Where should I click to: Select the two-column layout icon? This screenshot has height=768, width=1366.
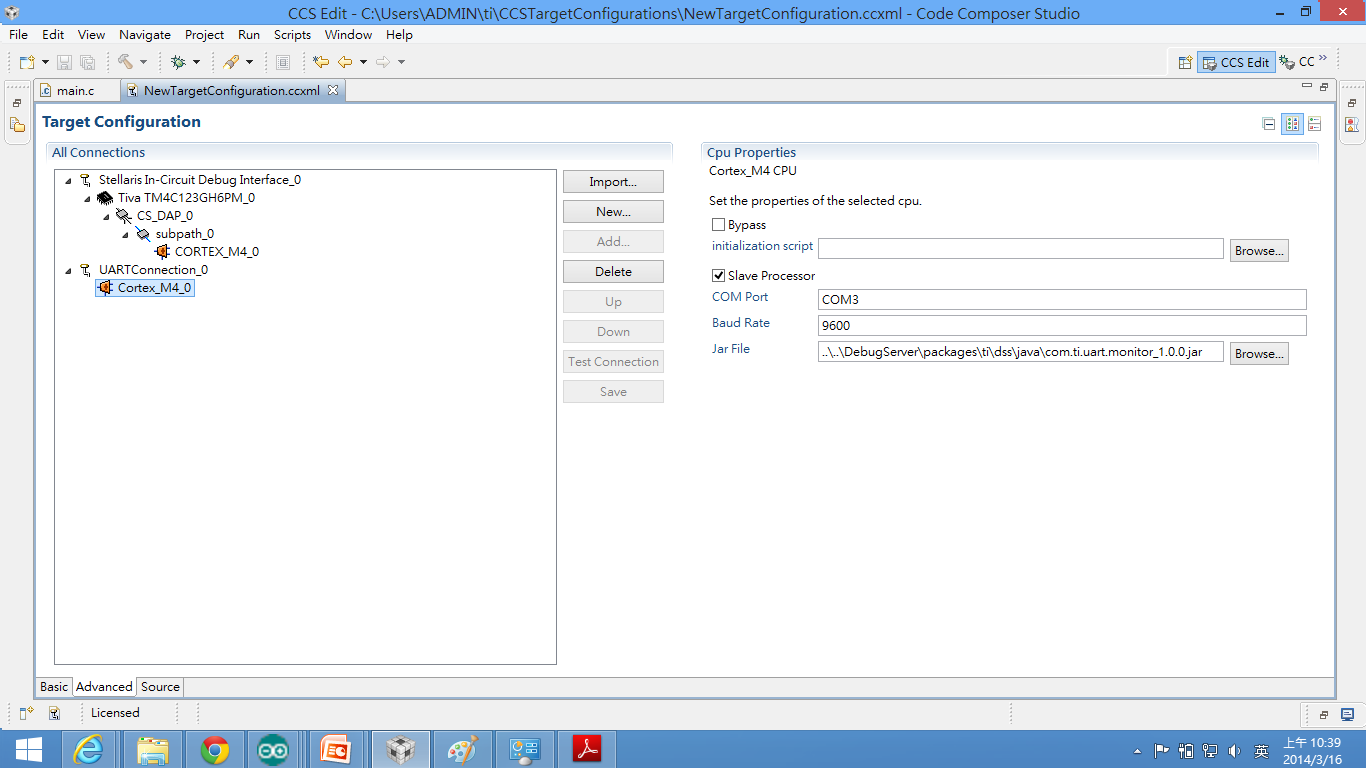click(1292, 124)
